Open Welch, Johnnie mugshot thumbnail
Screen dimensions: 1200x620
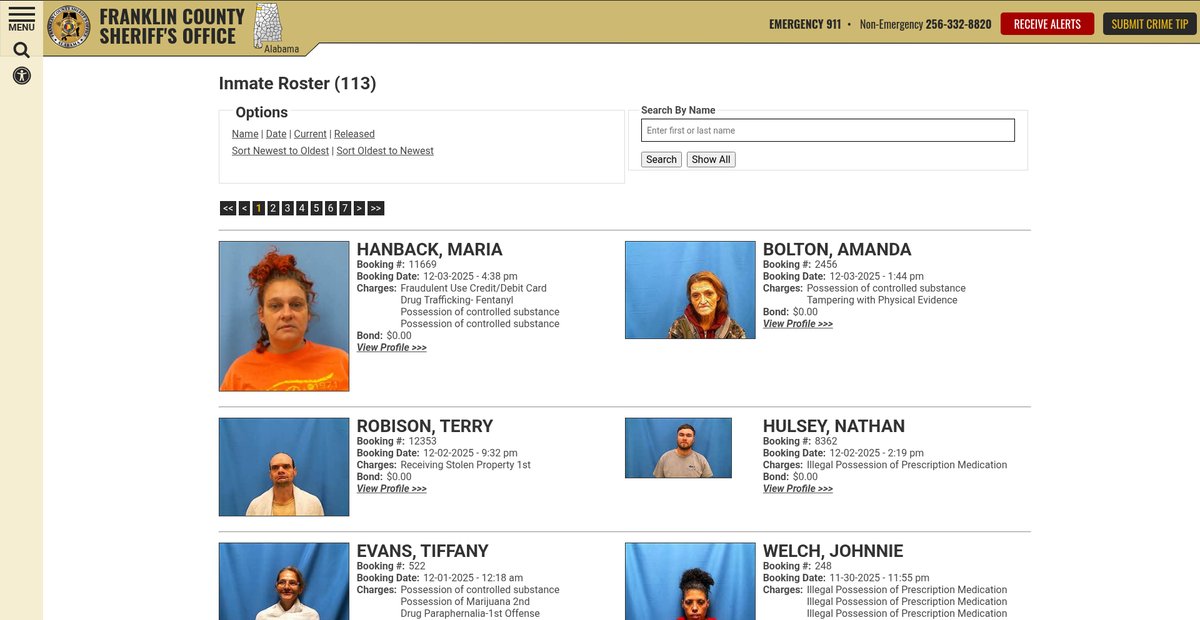[x=690, y=581]
